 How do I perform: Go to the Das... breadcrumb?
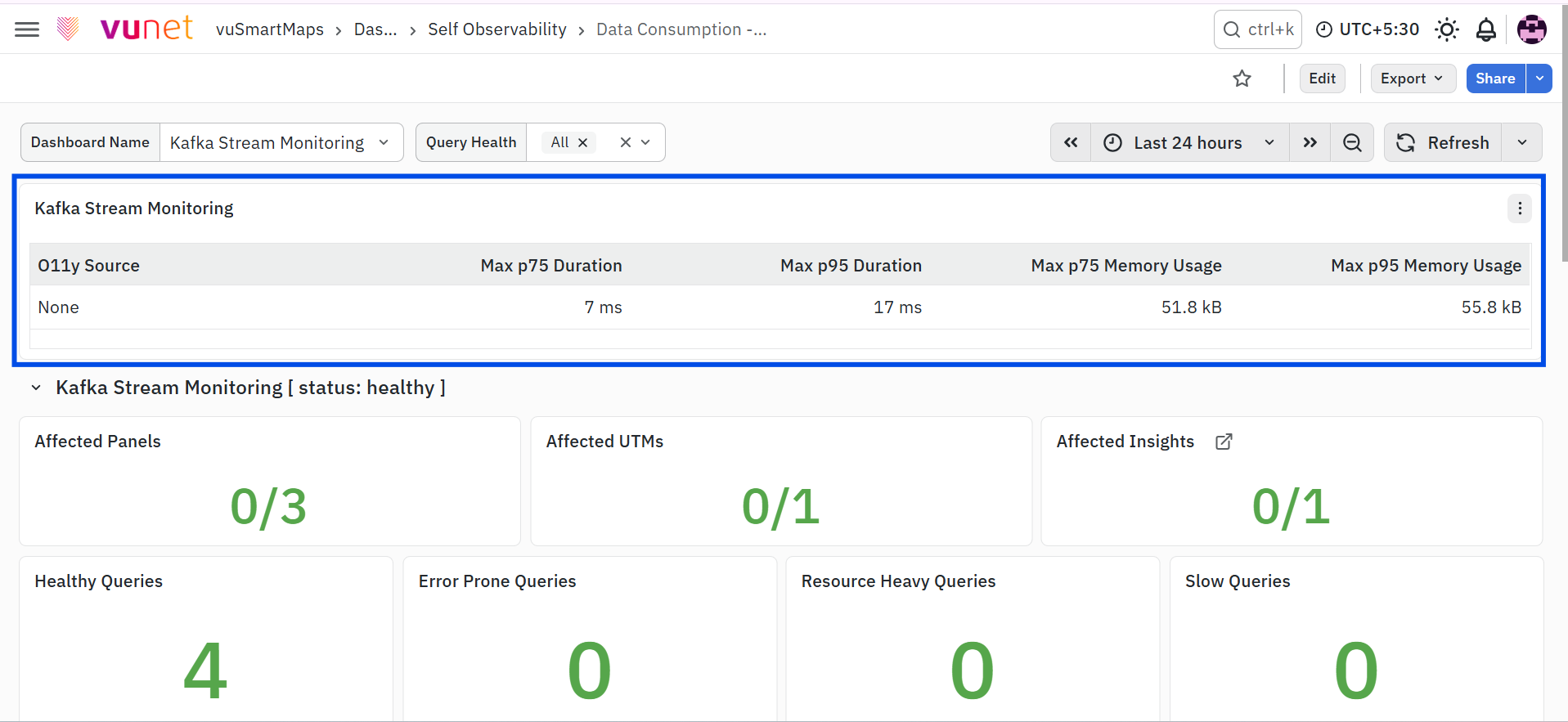pos(375,29)
